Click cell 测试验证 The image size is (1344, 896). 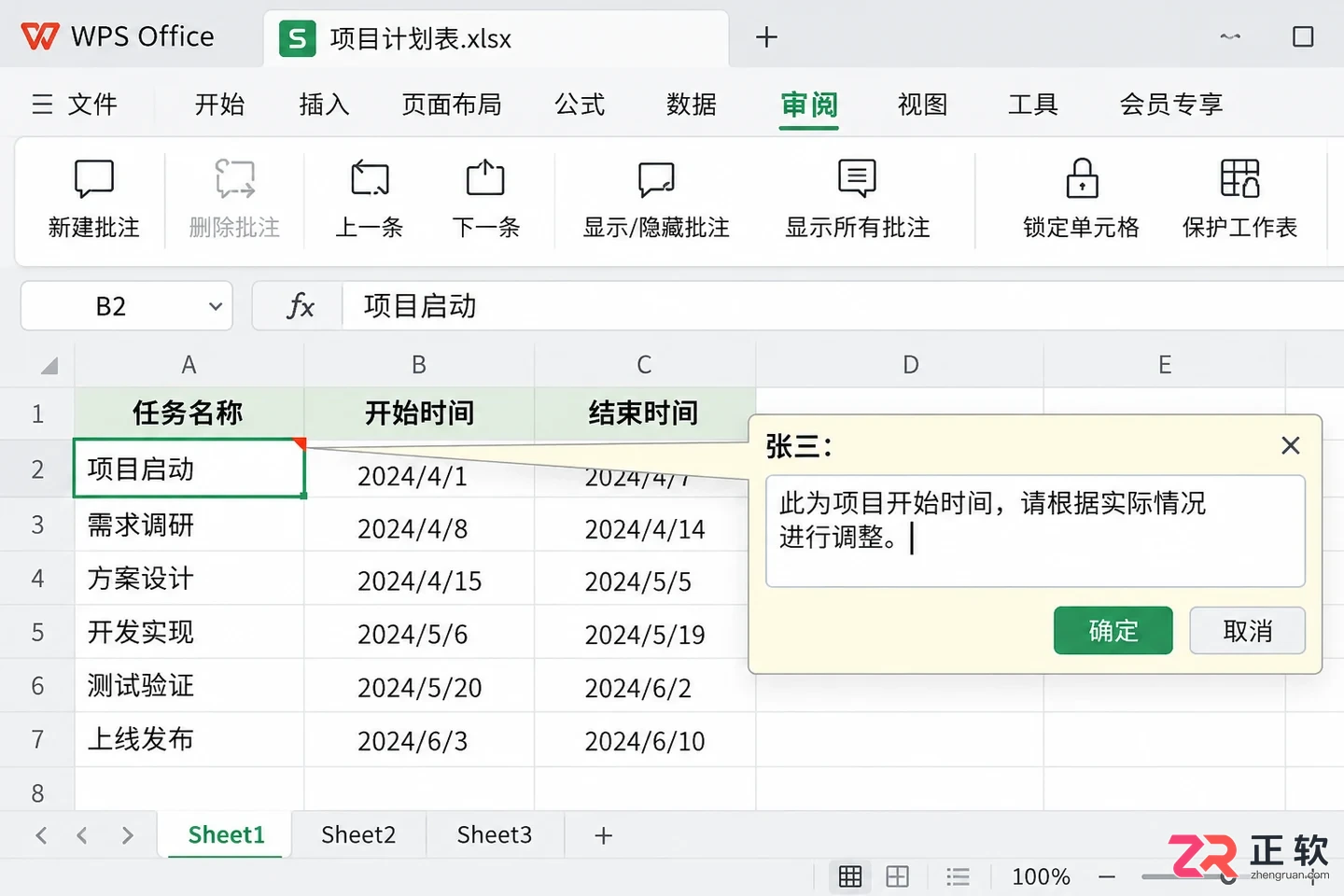pos(189,686)
